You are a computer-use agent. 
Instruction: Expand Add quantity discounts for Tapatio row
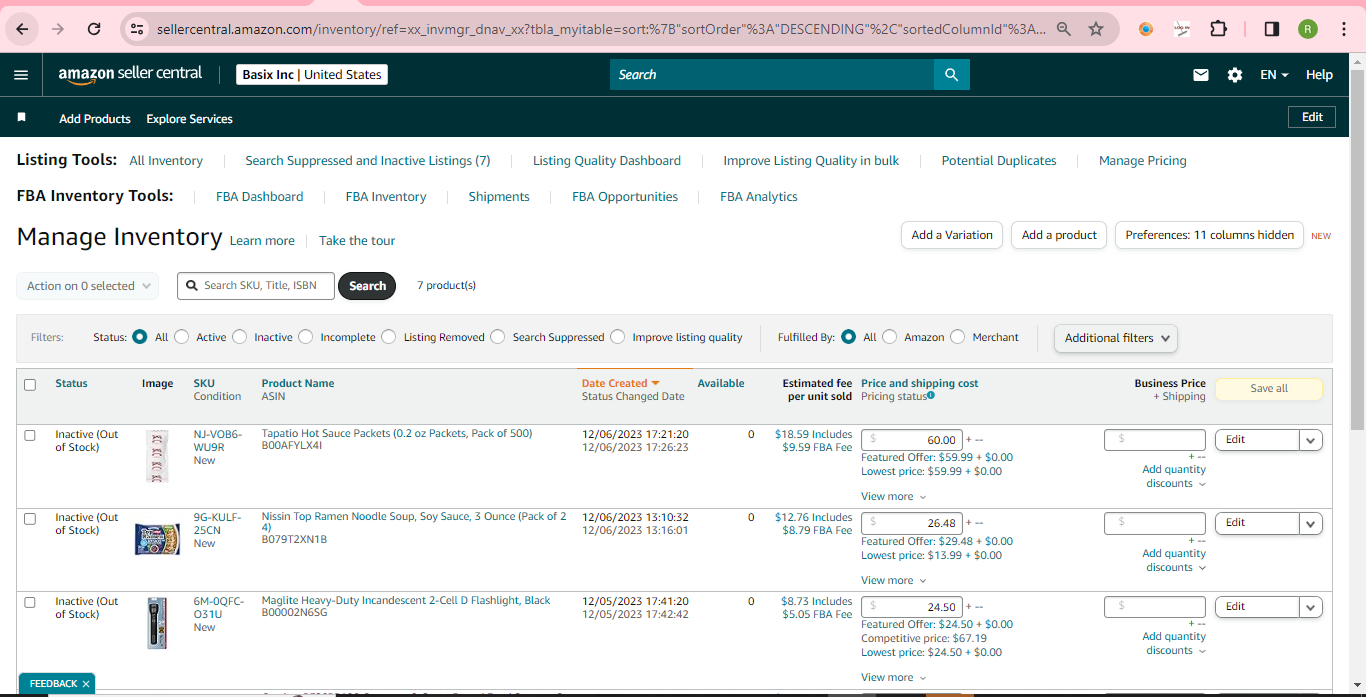coord(1174,476)
